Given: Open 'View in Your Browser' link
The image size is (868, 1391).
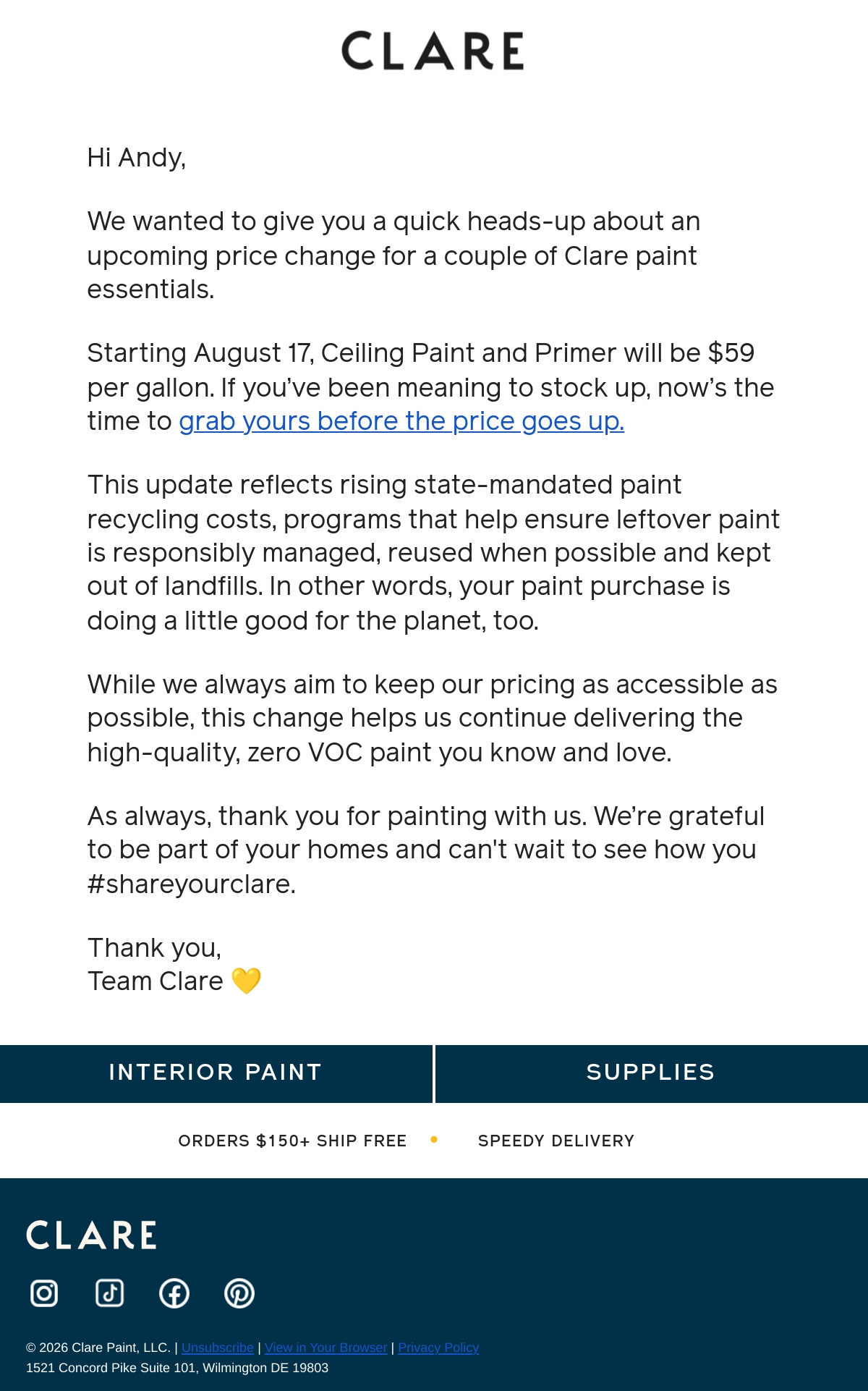Looking at the screenshot, I should click(x=326, y=1348).
